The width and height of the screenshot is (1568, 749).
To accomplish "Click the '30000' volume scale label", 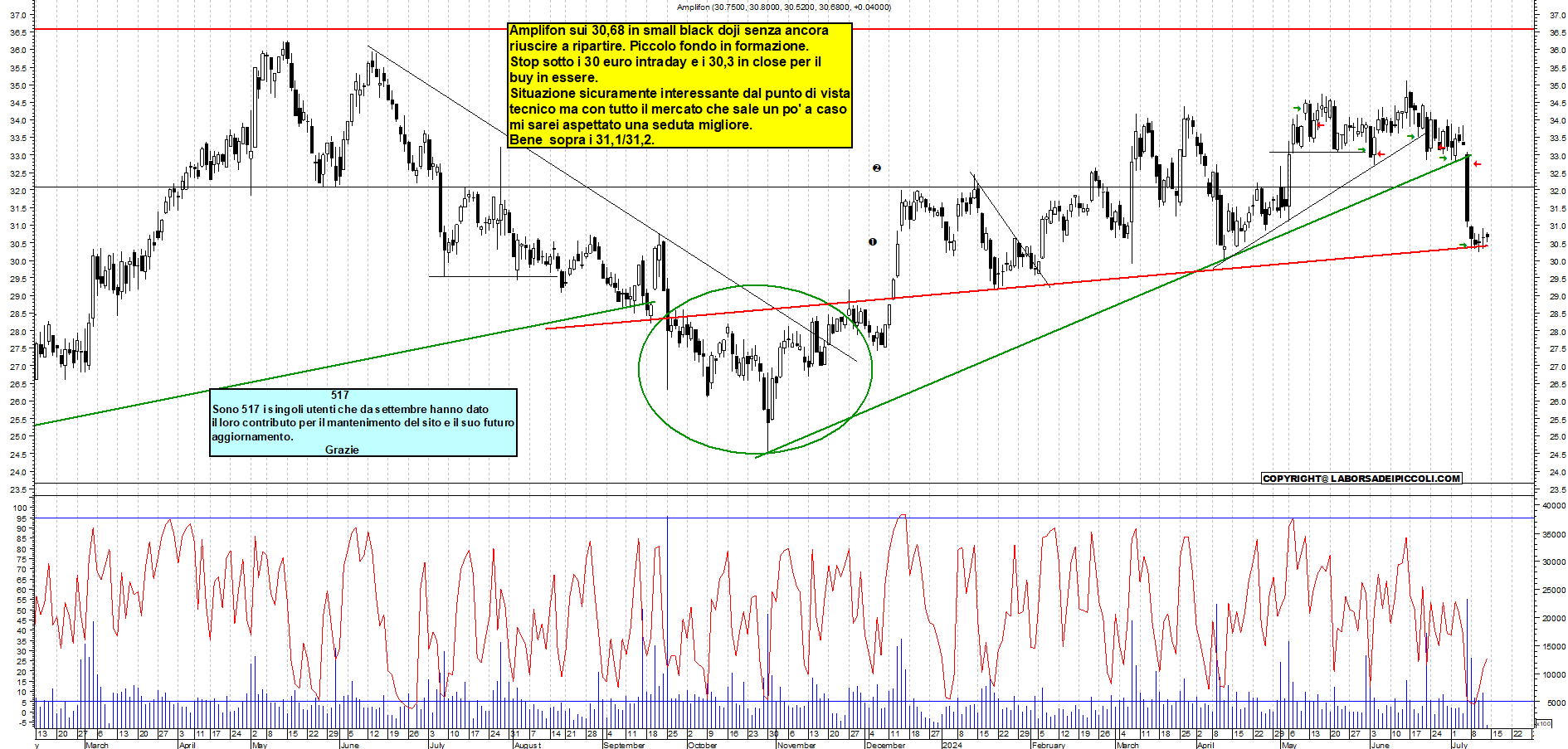I will [1554, 562].
